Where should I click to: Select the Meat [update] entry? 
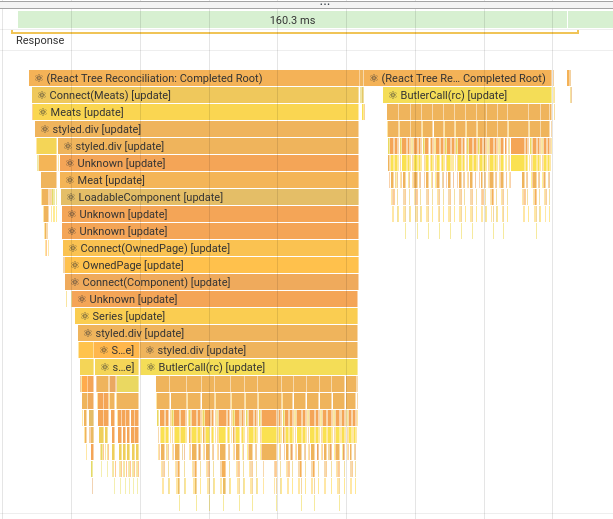[209, 180]
